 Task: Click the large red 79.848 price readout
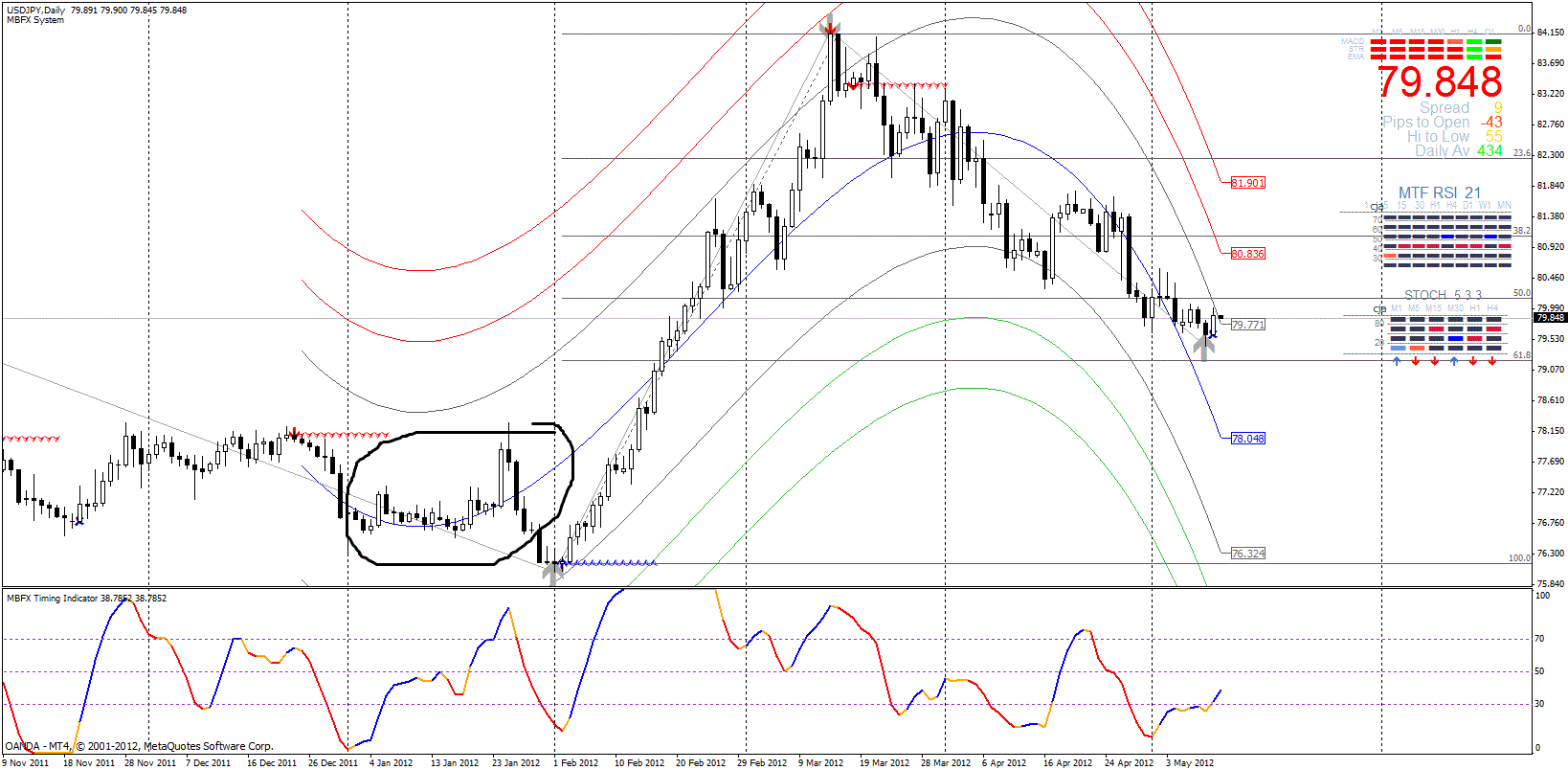[x=1441, y=82]
